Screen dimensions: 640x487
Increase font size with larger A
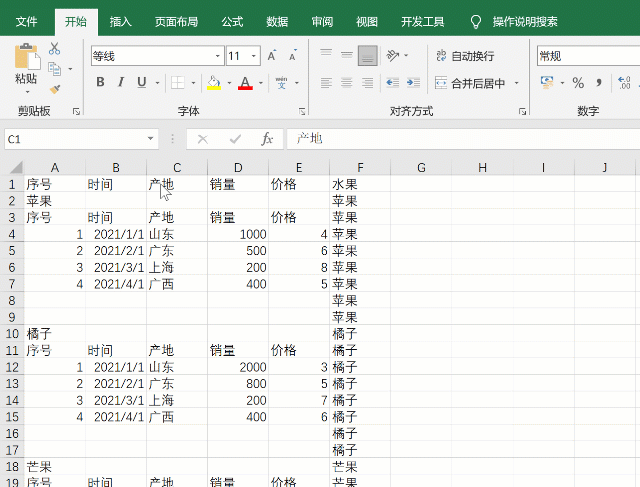[x=272, y=56]
